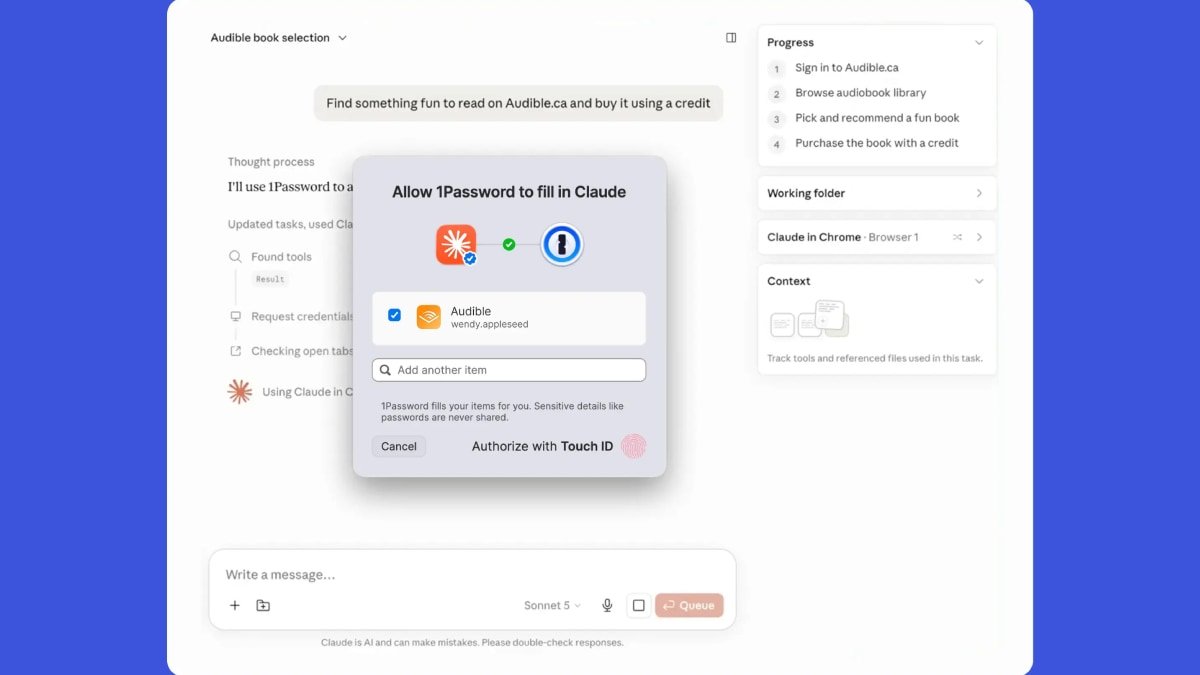Click Cancel in the 1Password dialog
Screen dimensions: 1200x675
pyautogui.click(x=399, y=446)
